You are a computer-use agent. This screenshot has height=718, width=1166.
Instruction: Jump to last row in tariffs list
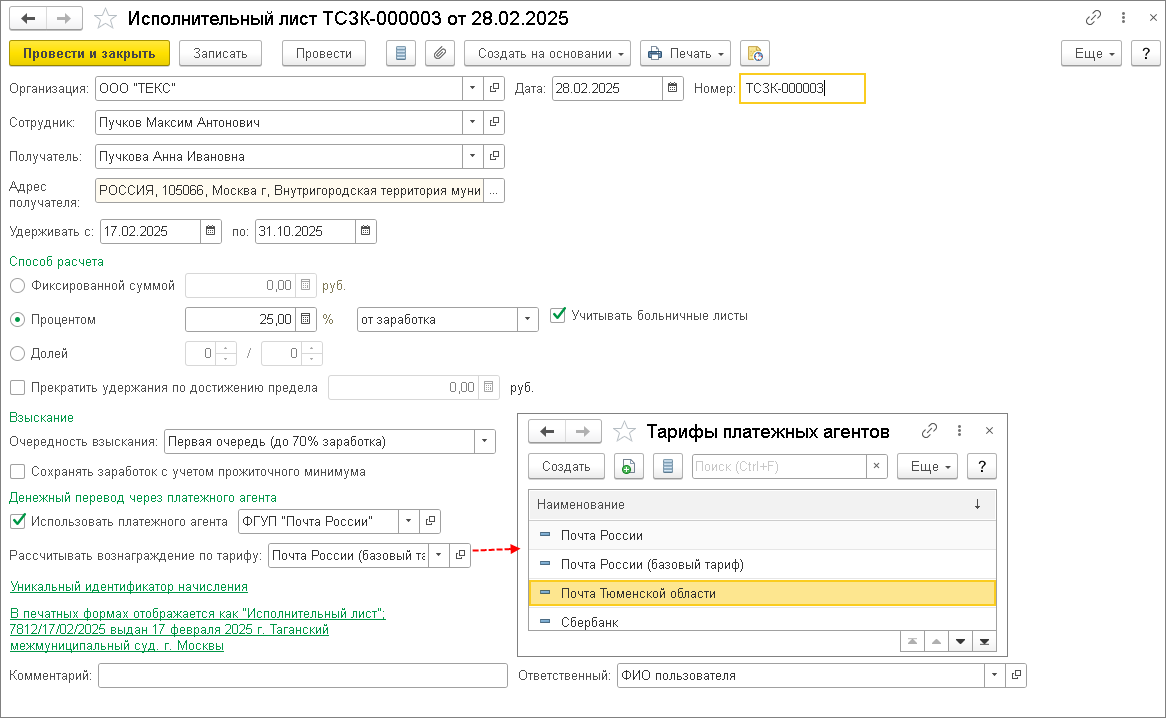pyautogui.click(x=985, y=641)
